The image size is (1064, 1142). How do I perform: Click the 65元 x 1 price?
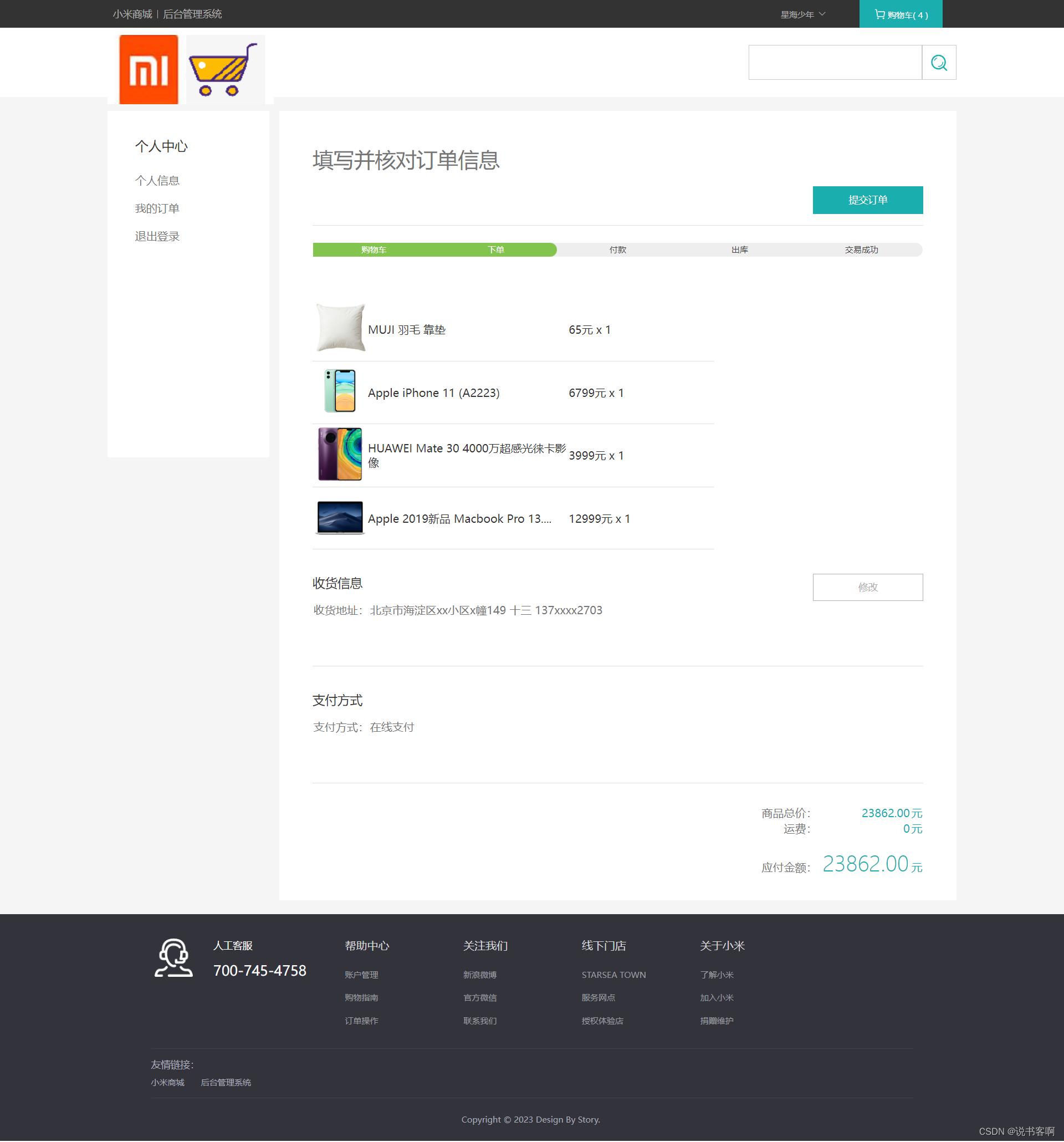[x=590, y=330]
